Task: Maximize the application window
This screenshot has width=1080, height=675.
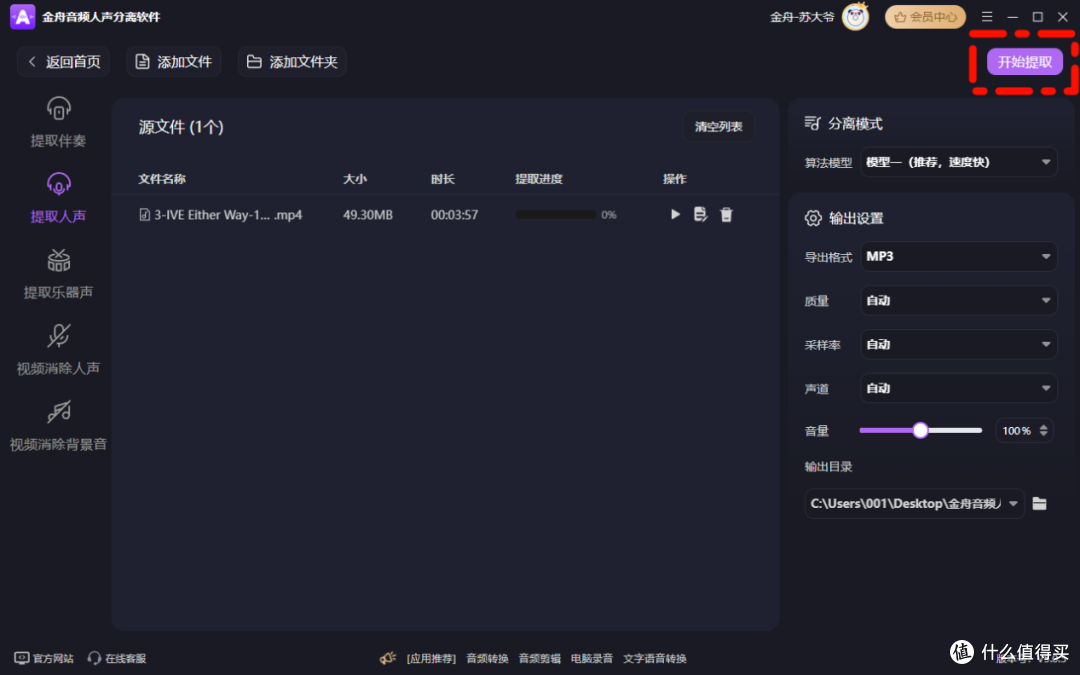Action: [1038, 17]
